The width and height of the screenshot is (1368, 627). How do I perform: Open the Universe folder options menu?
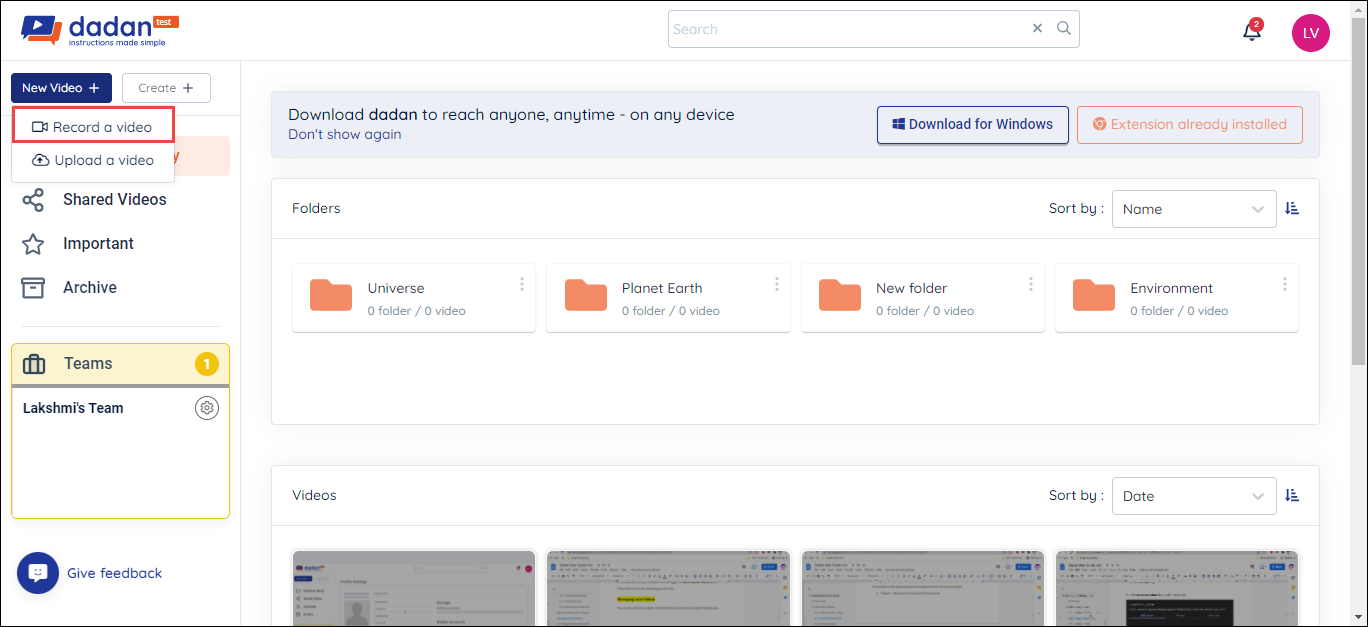point(522,285)
